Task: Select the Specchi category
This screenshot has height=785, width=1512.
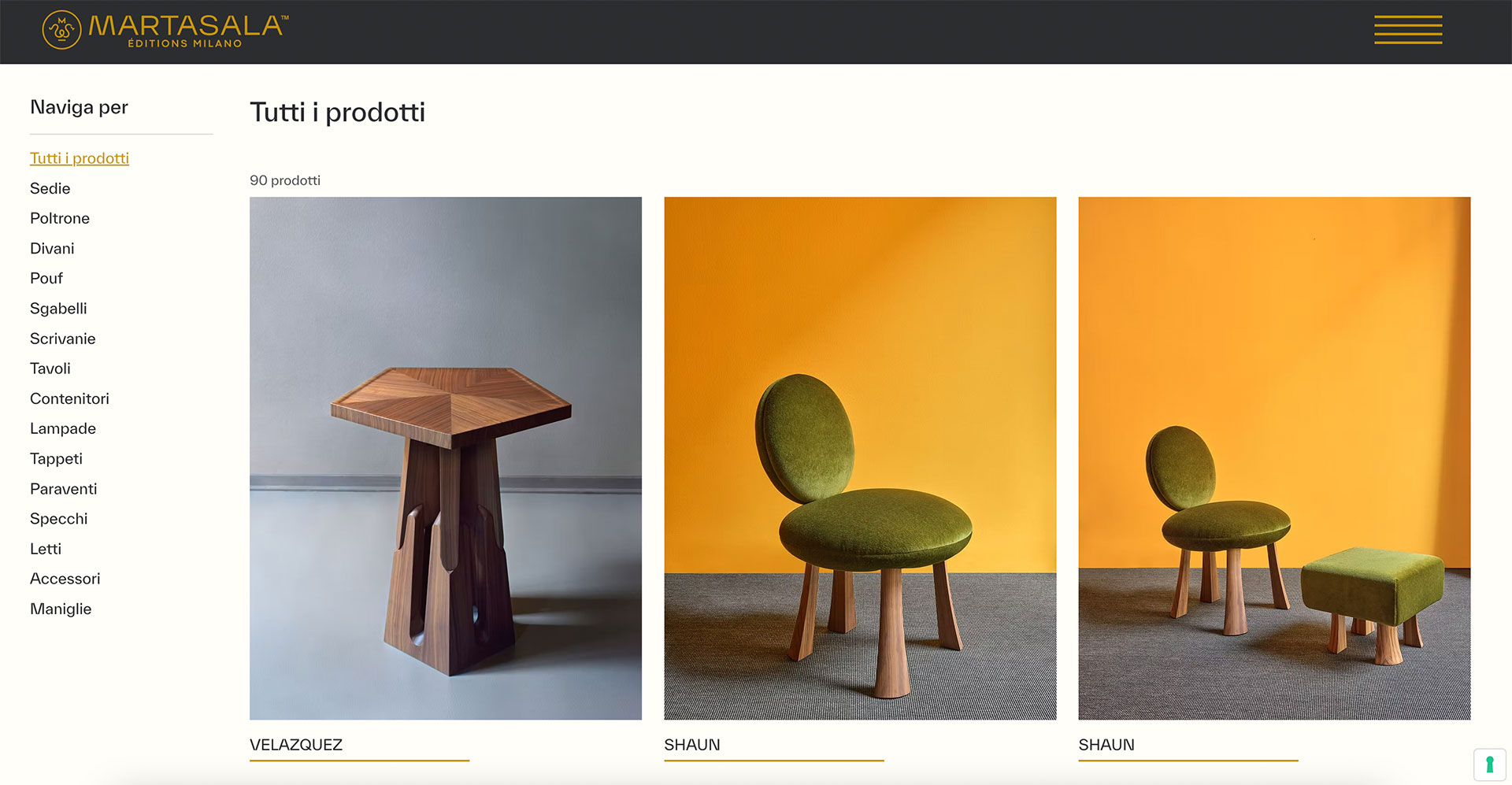Action: point(59,519)
